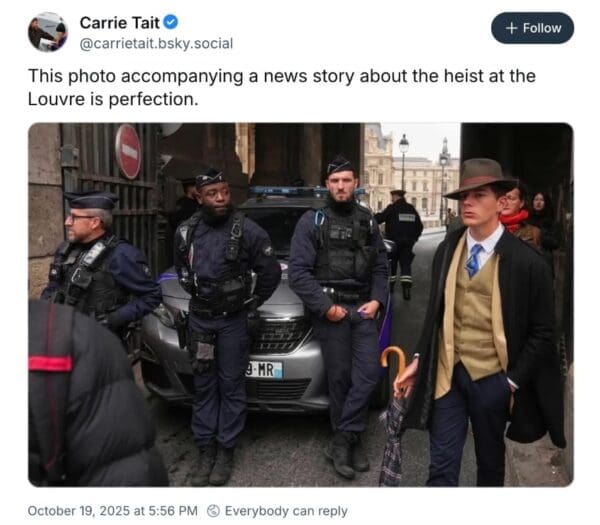
Task: Open the October 19, 2025 timestamp
Action: pos(112,510)
